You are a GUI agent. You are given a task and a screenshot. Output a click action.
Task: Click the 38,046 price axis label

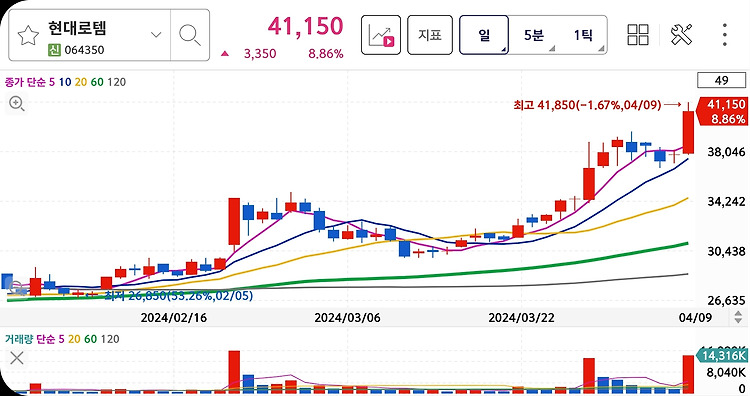tap(726, 152)
